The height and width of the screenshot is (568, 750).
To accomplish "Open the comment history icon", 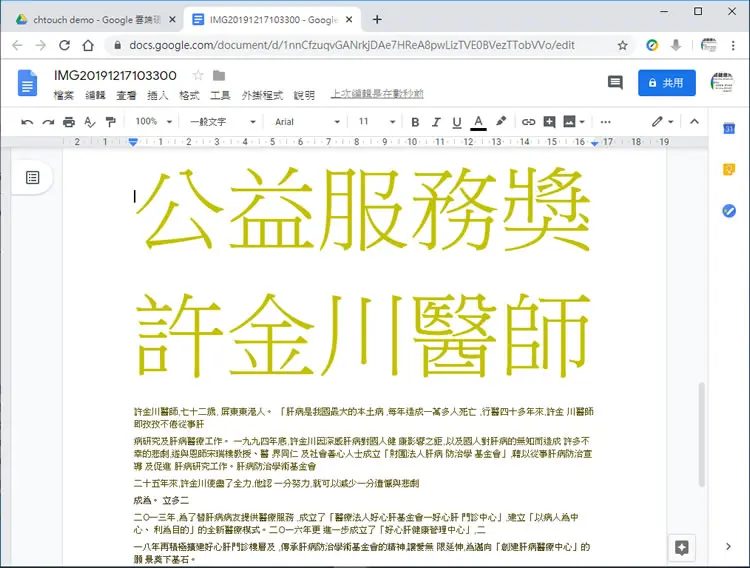I will pyautogui.click(x=615, y=83).
